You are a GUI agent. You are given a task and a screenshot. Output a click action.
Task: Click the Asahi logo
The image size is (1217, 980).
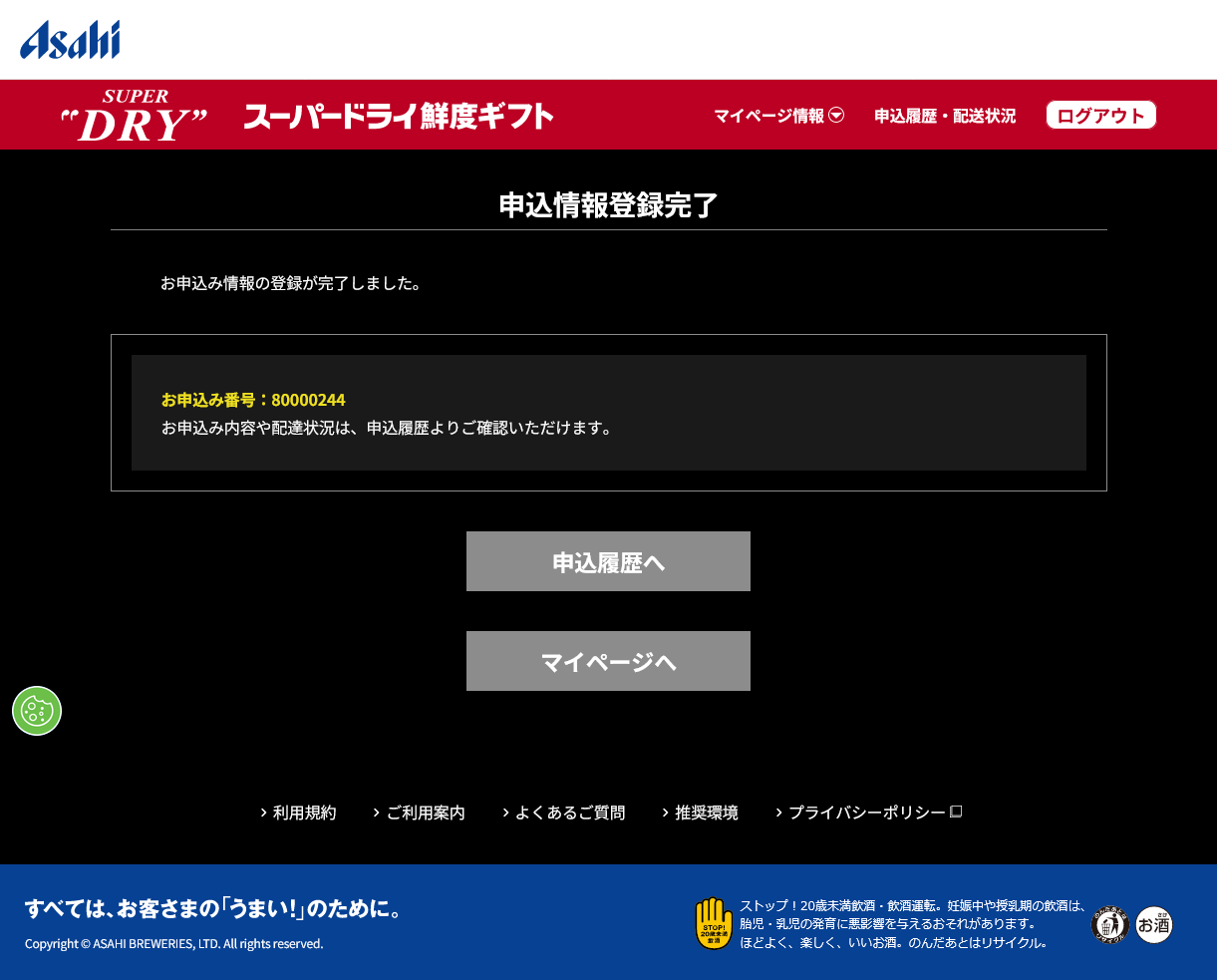(70, 40)
